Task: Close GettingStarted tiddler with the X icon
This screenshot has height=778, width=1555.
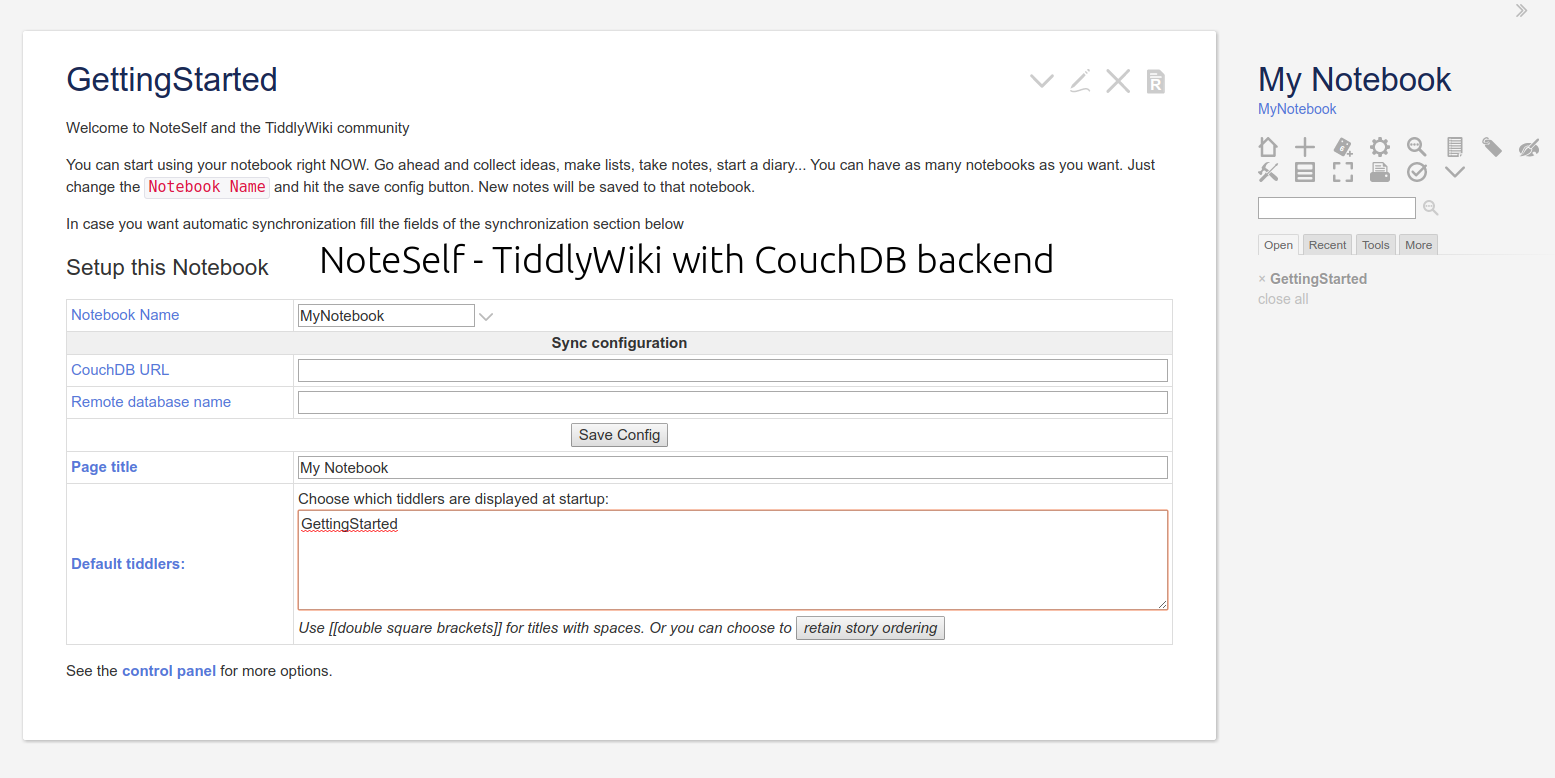Action: [x=1118, y=80]
